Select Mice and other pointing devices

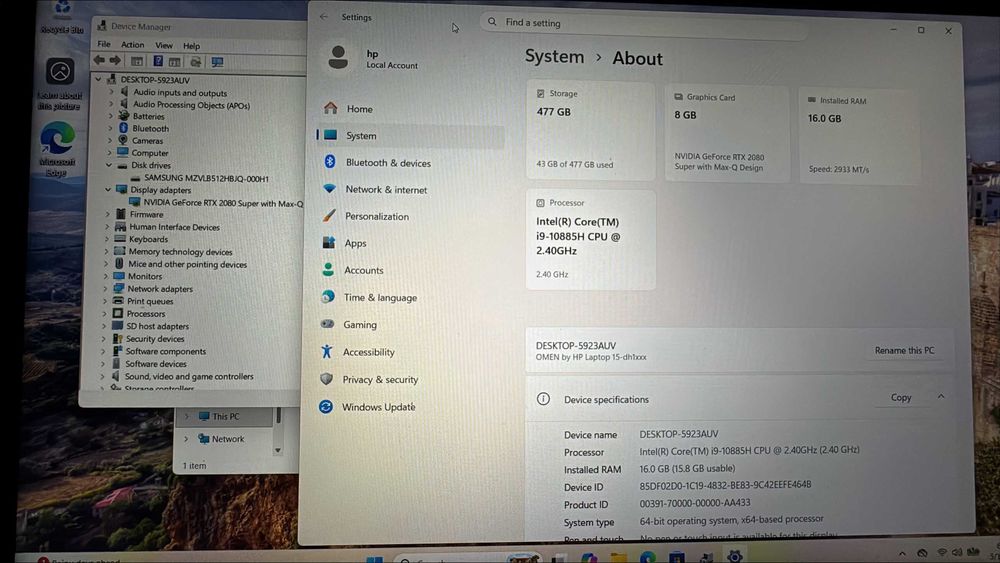point(187,264)
